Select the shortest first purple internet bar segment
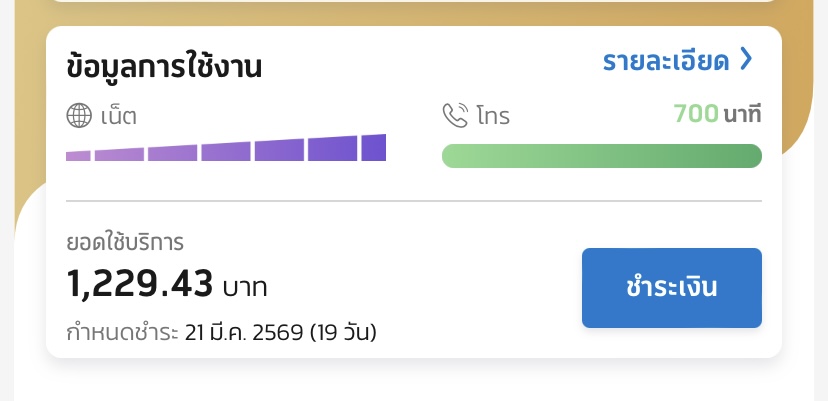The height and width of the screenshot is (401, 828). [x=78, y=155]
